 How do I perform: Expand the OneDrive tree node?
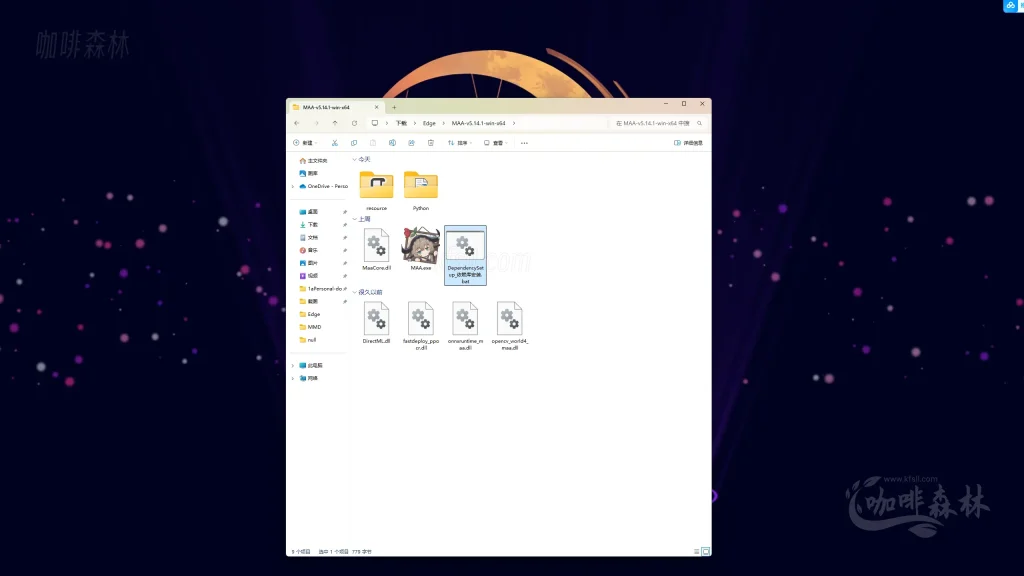tap(293, 186)
